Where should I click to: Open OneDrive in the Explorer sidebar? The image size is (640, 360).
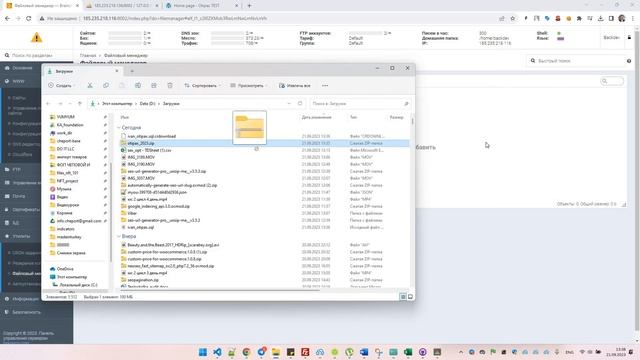coord(65,269)
